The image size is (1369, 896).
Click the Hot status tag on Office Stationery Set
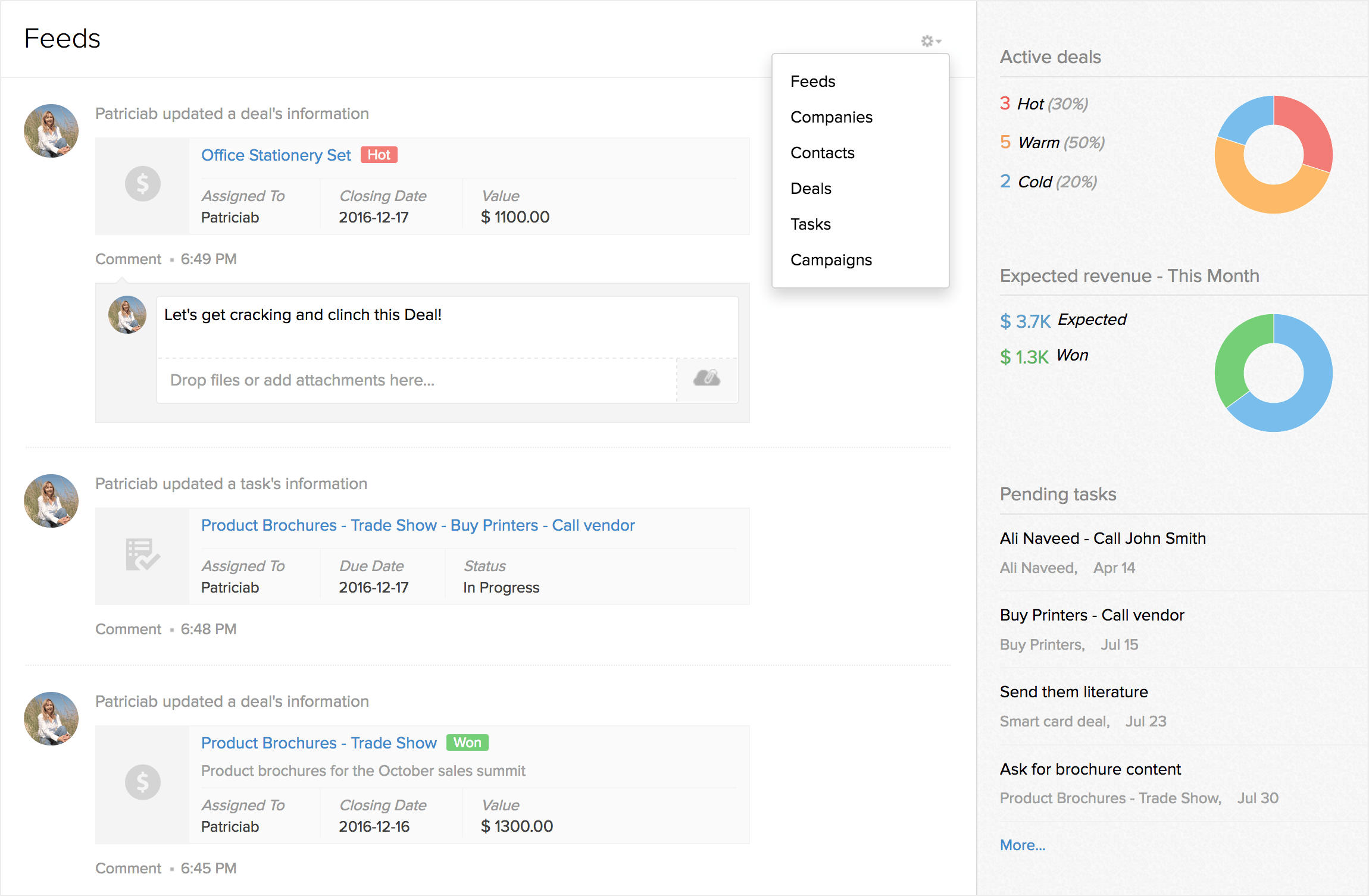pos(379,155)
